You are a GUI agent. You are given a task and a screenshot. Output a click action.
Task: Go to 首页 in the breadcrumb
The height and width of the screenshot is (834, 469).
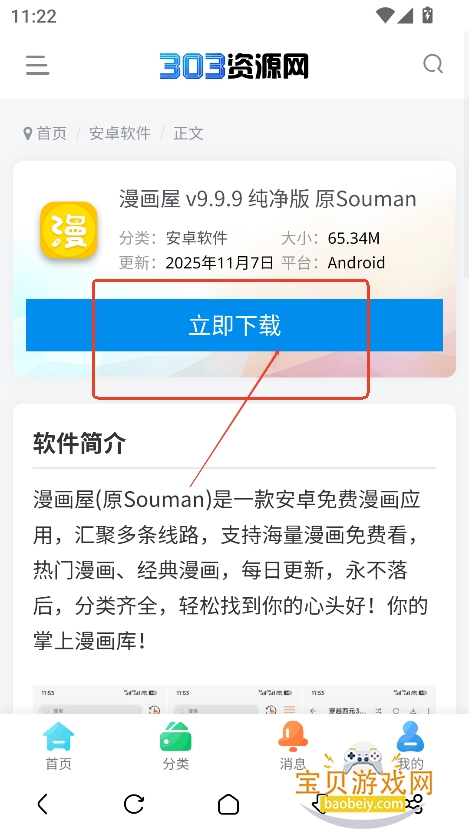(52, 133)
